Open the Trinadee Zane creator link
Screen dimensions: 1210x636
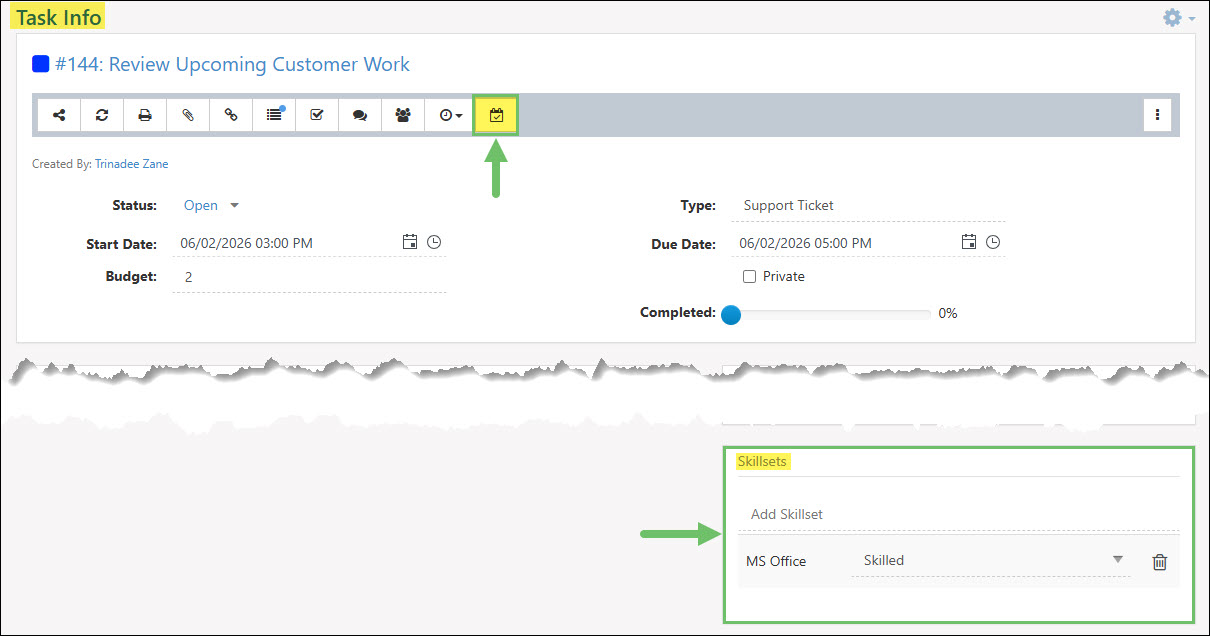coord(132,164)
